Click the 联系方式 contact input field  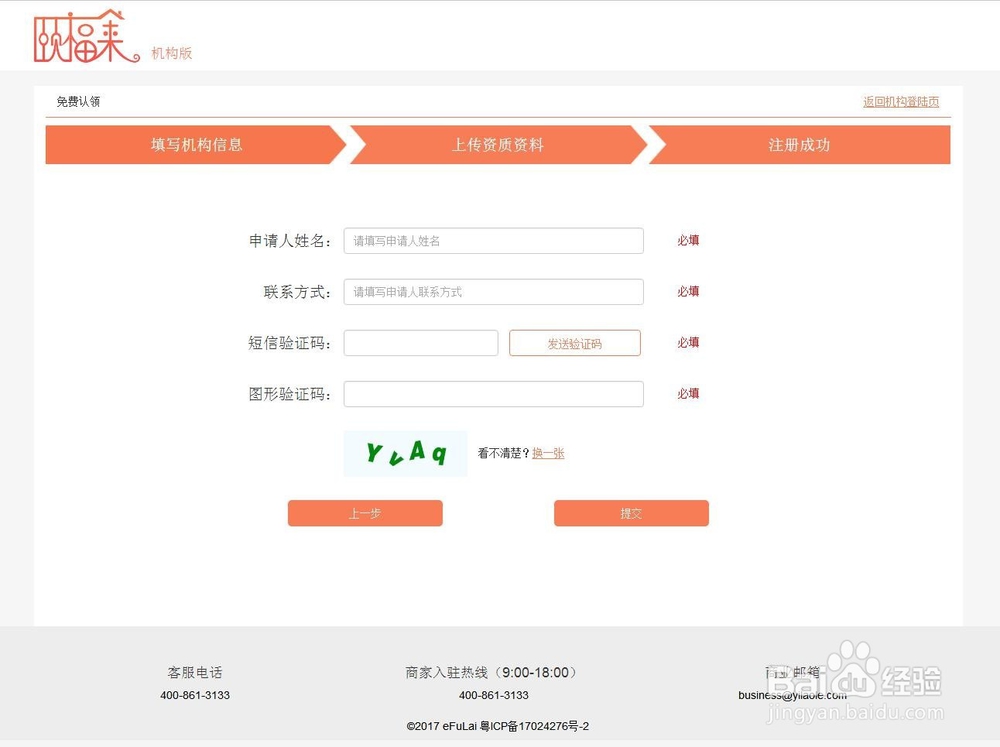[x=493, y=291]
